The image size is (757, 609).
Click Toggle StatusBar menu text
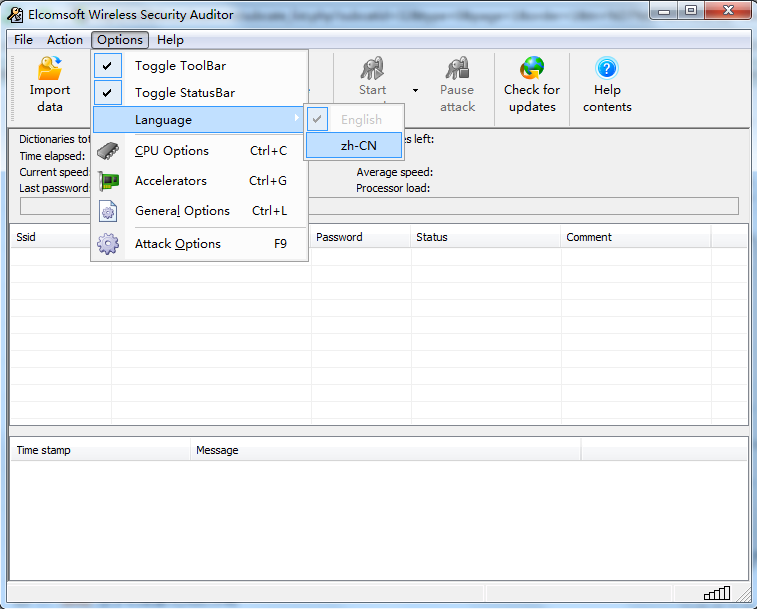[185, 93]
